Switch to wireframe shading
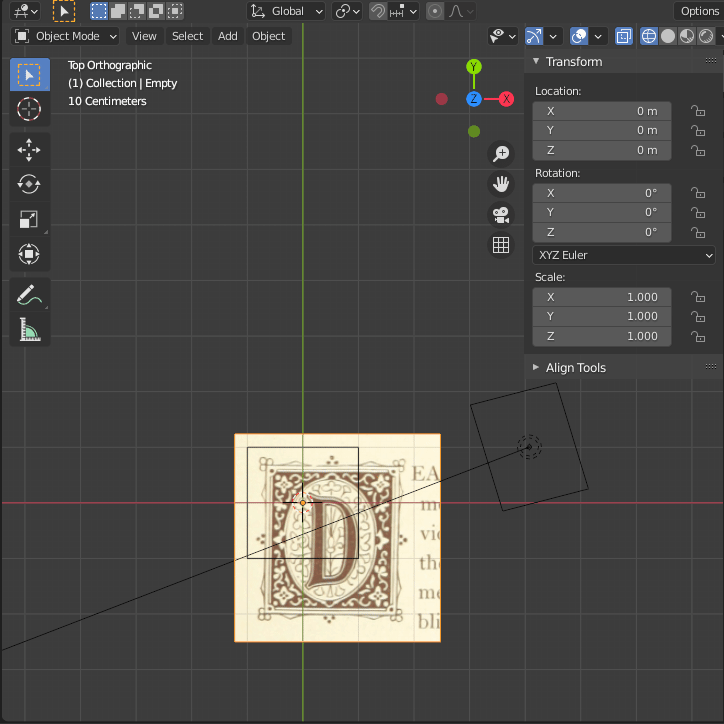 click(649, 36)
